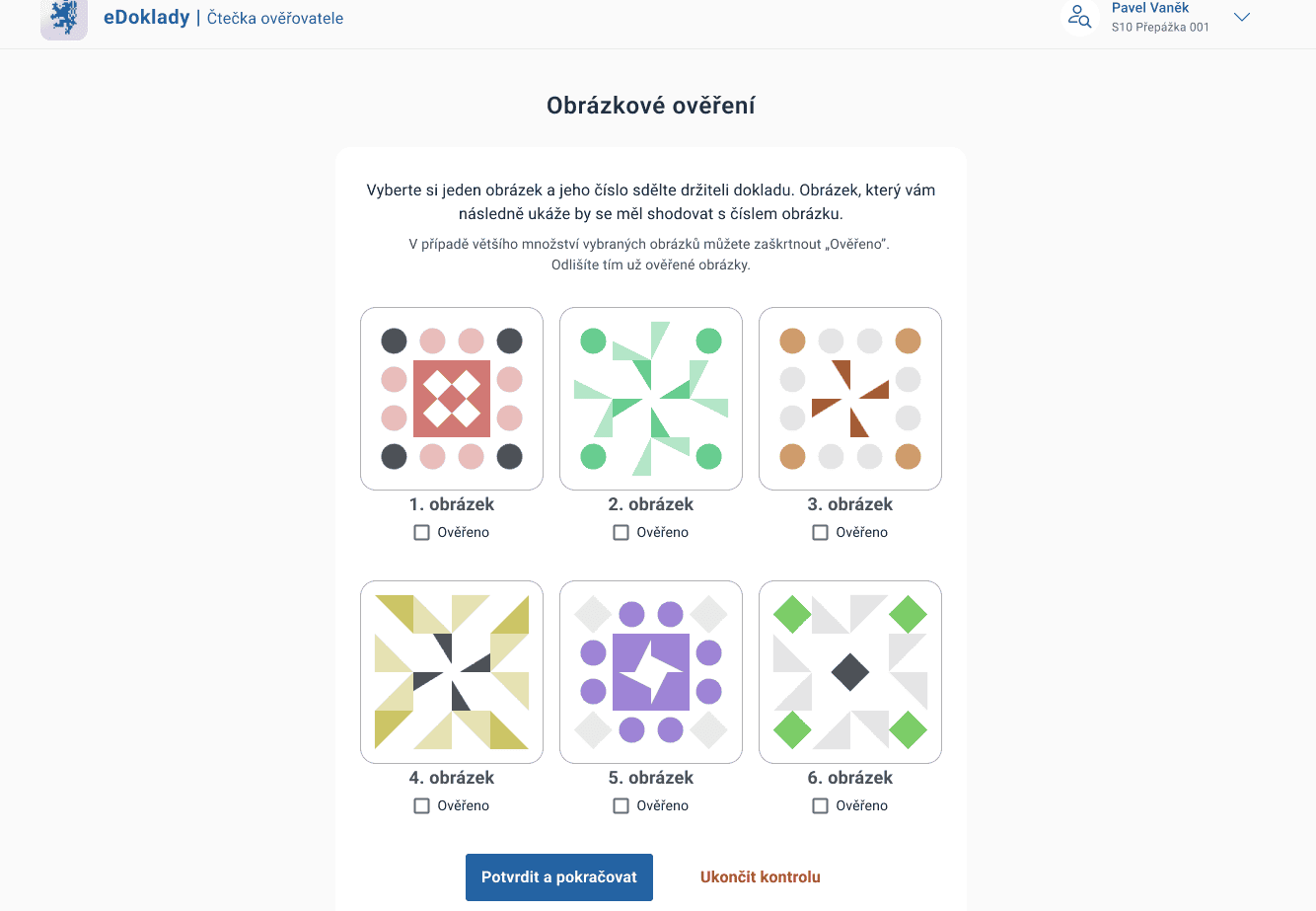1316x911 pixels.
Task: Check Ověřeno under 1. obrázek
Action: 422,532
